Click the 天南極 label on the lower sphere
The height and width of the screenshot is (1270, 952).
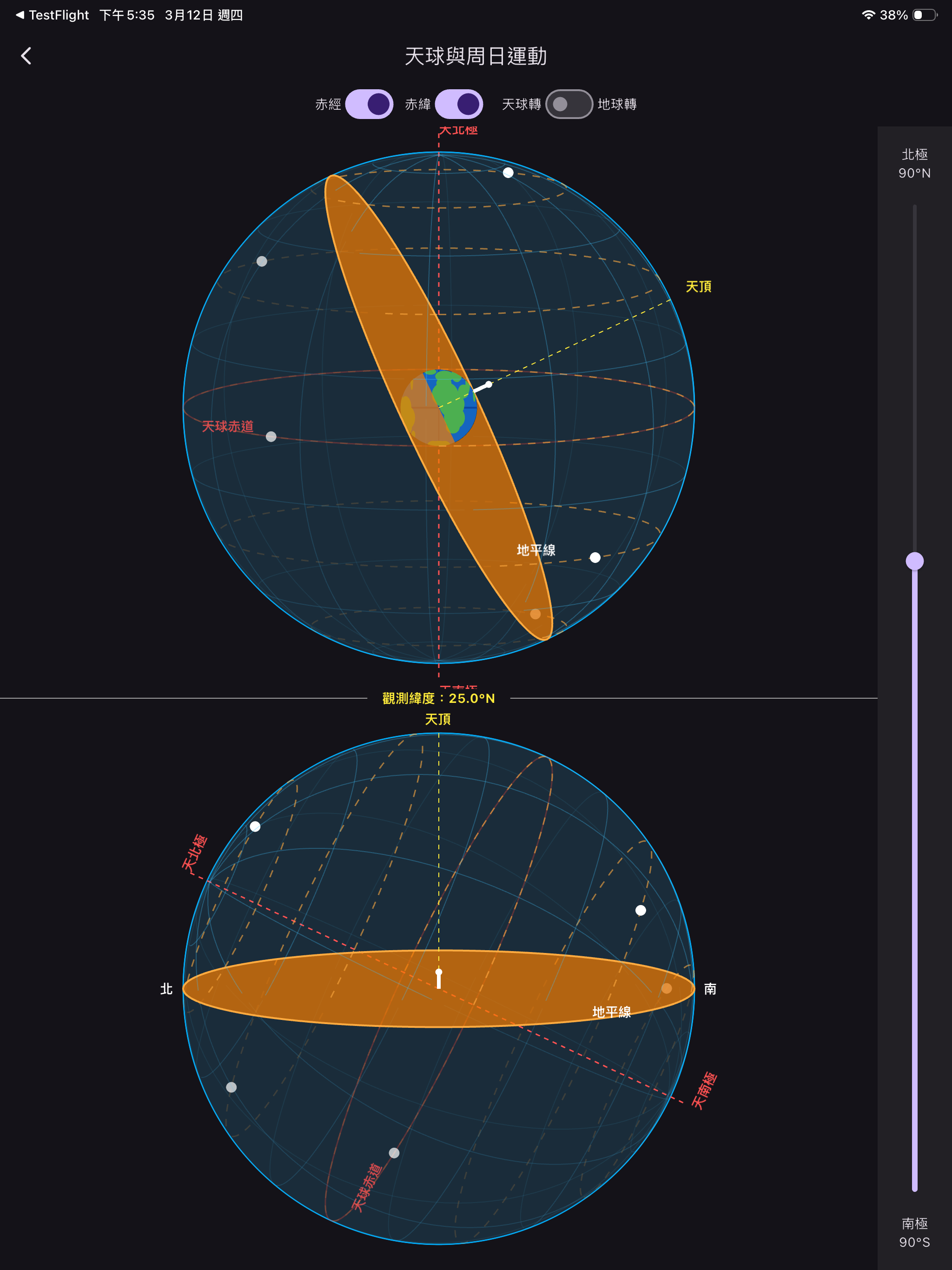coord(704,1090)
